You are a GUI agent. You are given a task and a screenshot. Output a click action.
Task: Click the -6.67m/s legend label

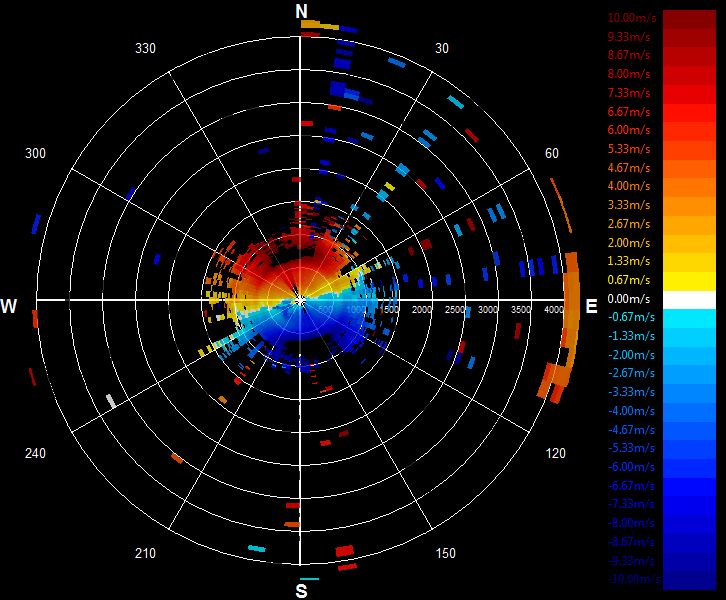tap(631, 486)
